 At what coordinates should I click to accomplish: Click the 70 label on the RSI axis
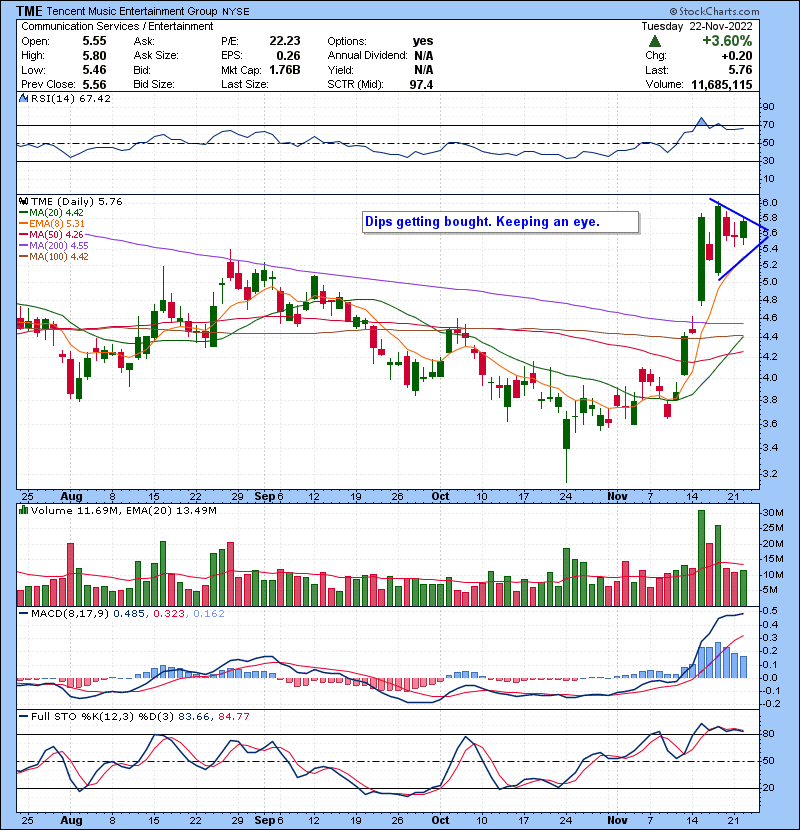[768, 125]
